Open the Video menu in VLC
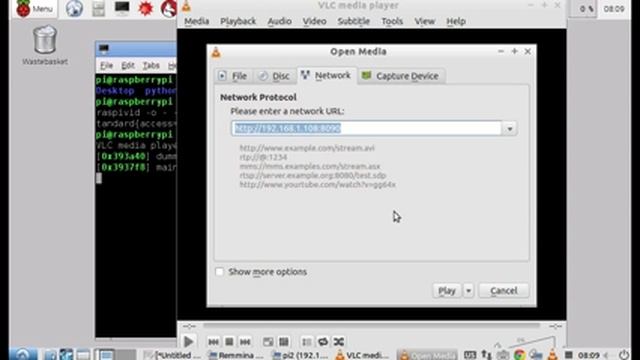The width and height of the screenshot is (640, 360). (314, 21)
